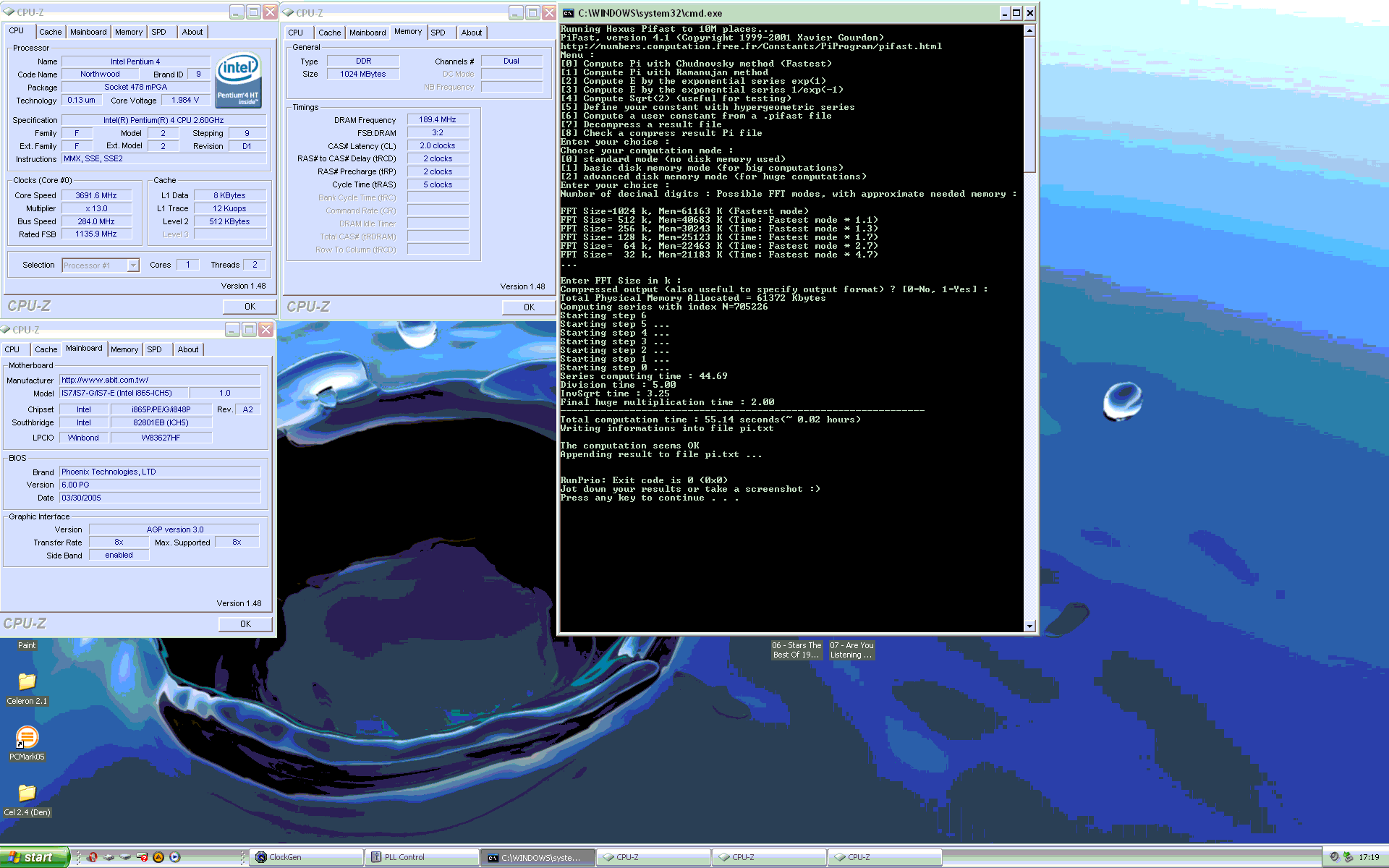
Task: Switch to CPU tab in the Memory CPU-Z window
Action: [x=296, y=33]
